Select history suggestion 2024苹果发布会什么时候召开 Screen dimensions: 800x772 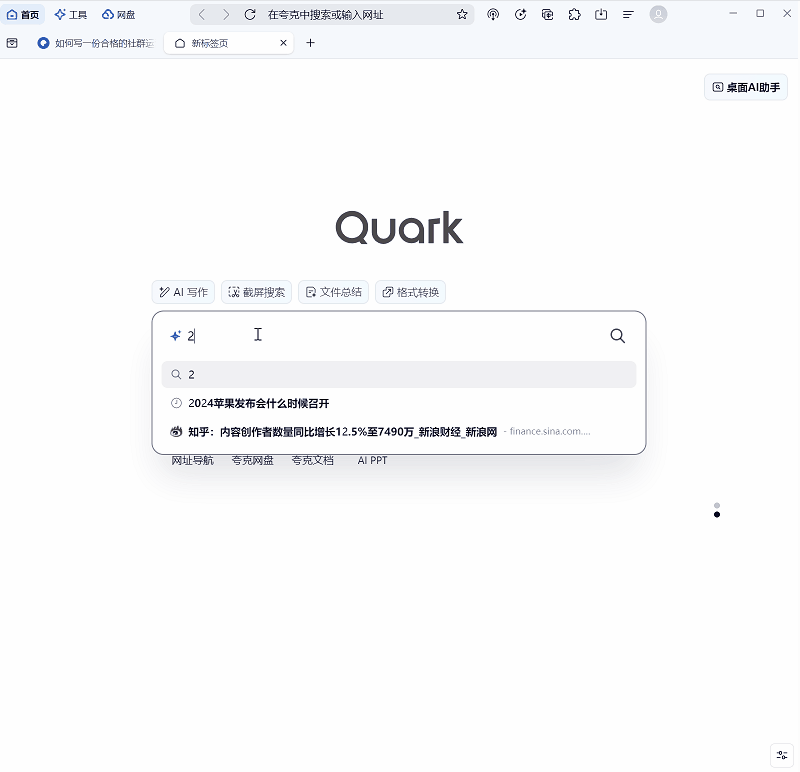[399, 404]
